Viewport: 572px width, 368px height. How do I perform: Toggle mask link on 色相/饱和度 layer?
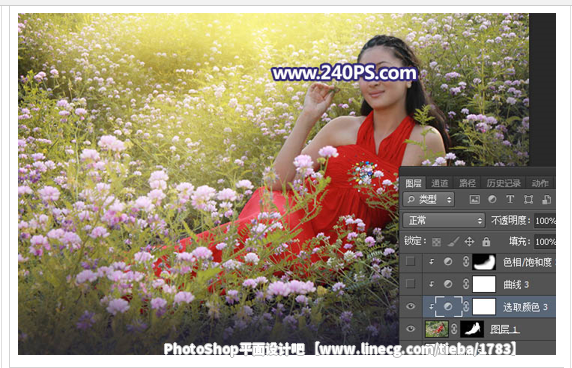466,262
